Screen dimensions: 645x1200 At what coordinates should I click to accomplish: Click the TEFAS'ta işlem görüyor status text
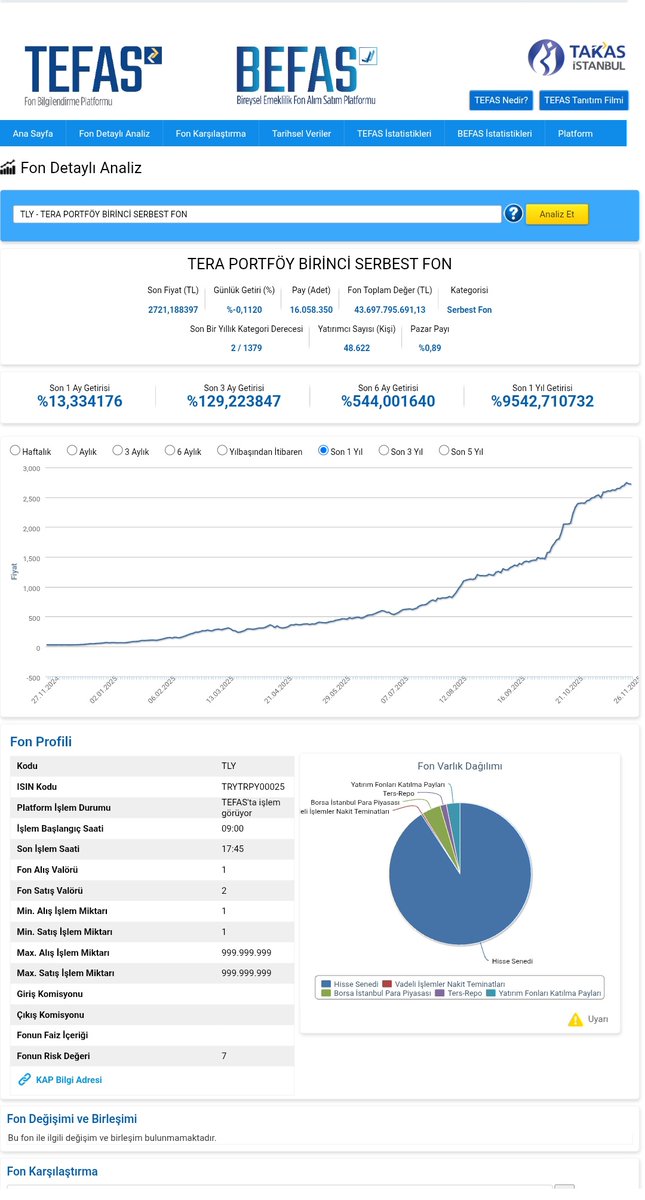pos(250,807)
